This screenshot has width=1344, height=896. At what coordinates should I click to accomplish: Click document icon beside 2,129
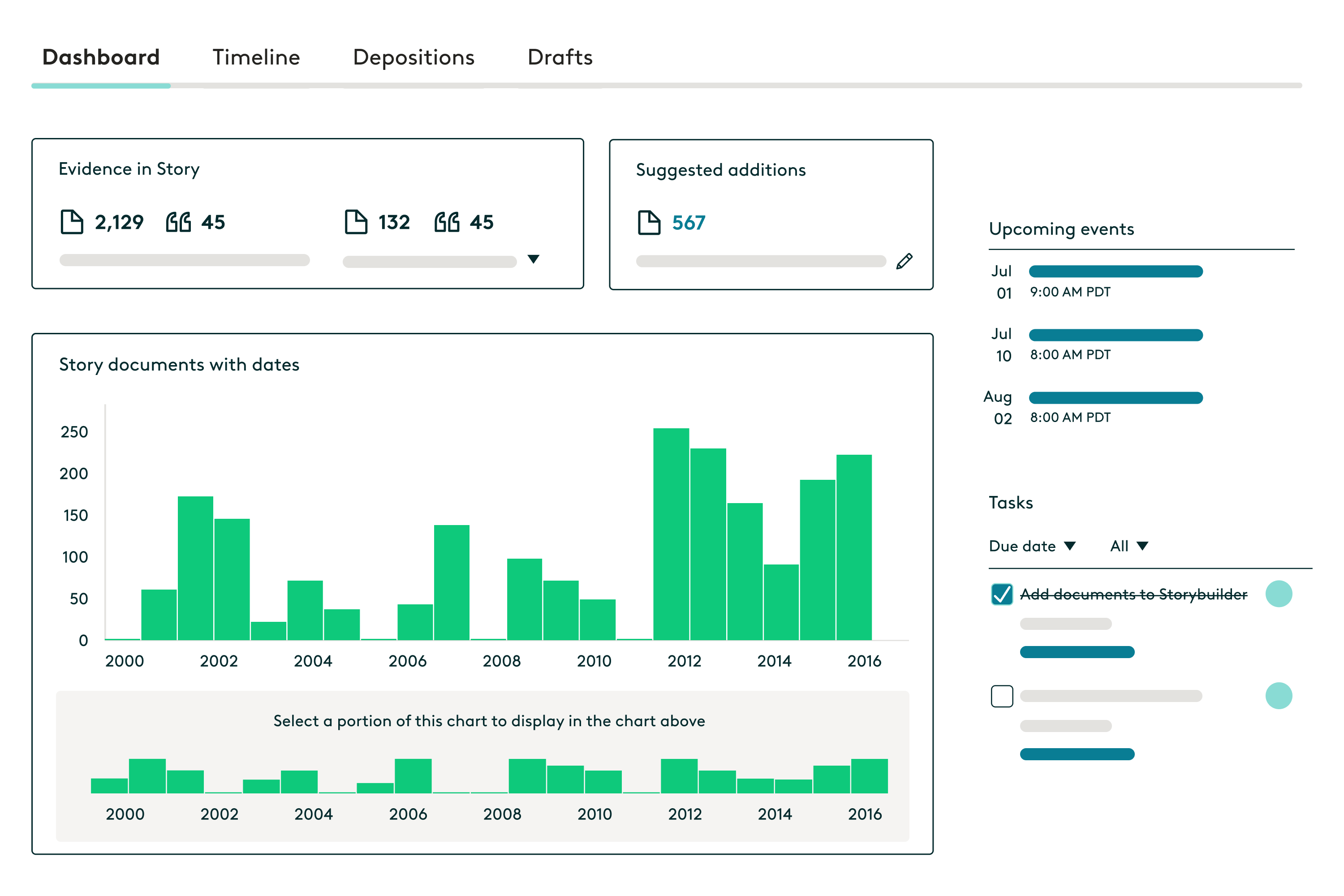tap(72, 222)
